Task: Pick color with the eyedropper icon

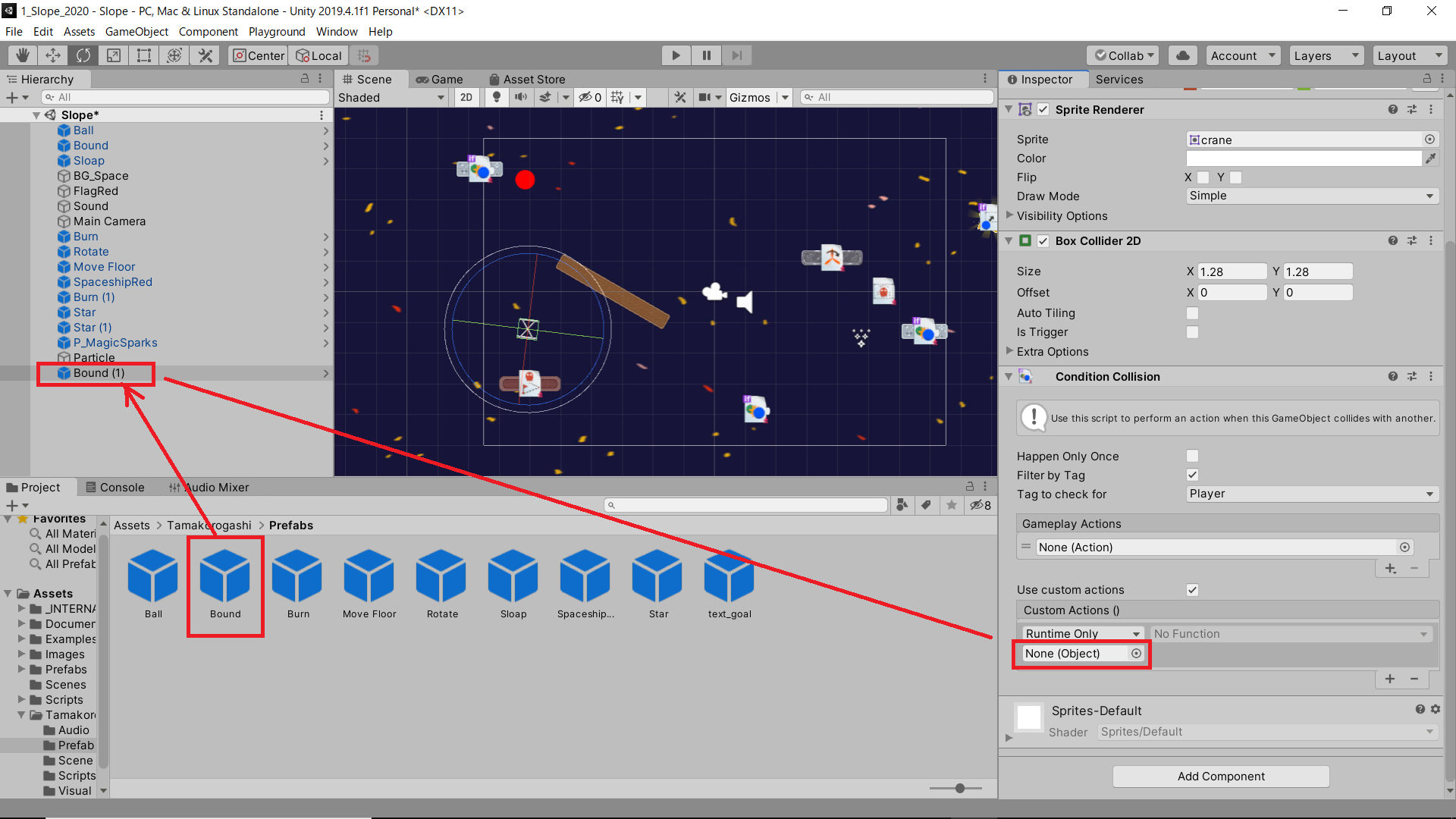Action: click(1430, 158)
